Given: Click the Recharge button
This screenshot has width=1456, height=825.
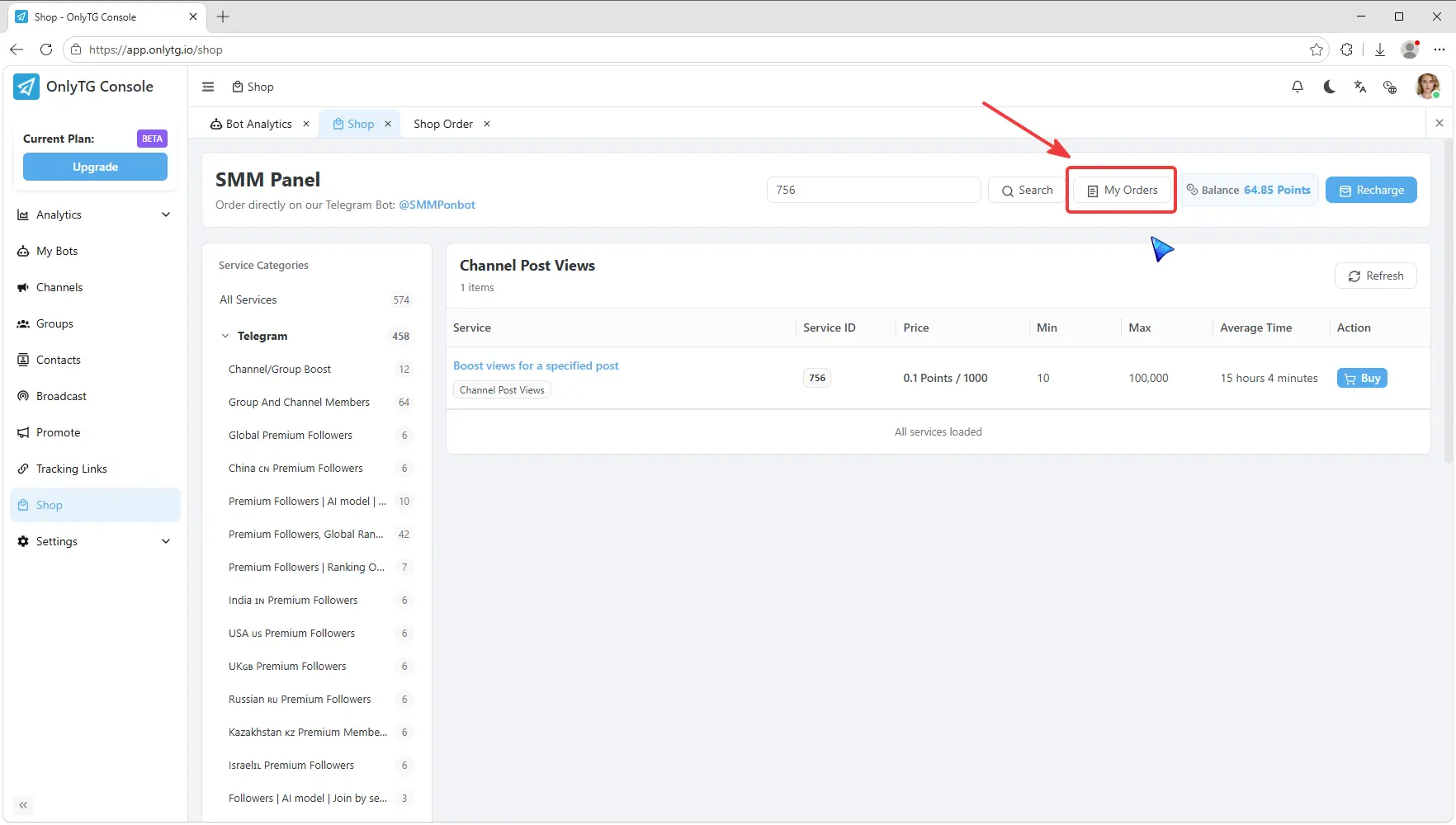Looking at the screenshot, I should 1371,190.
